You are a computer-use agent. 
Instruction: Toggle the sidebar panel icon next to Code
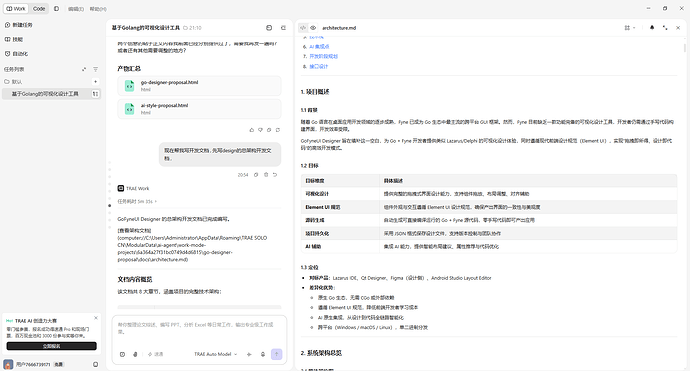coord(56,8)
